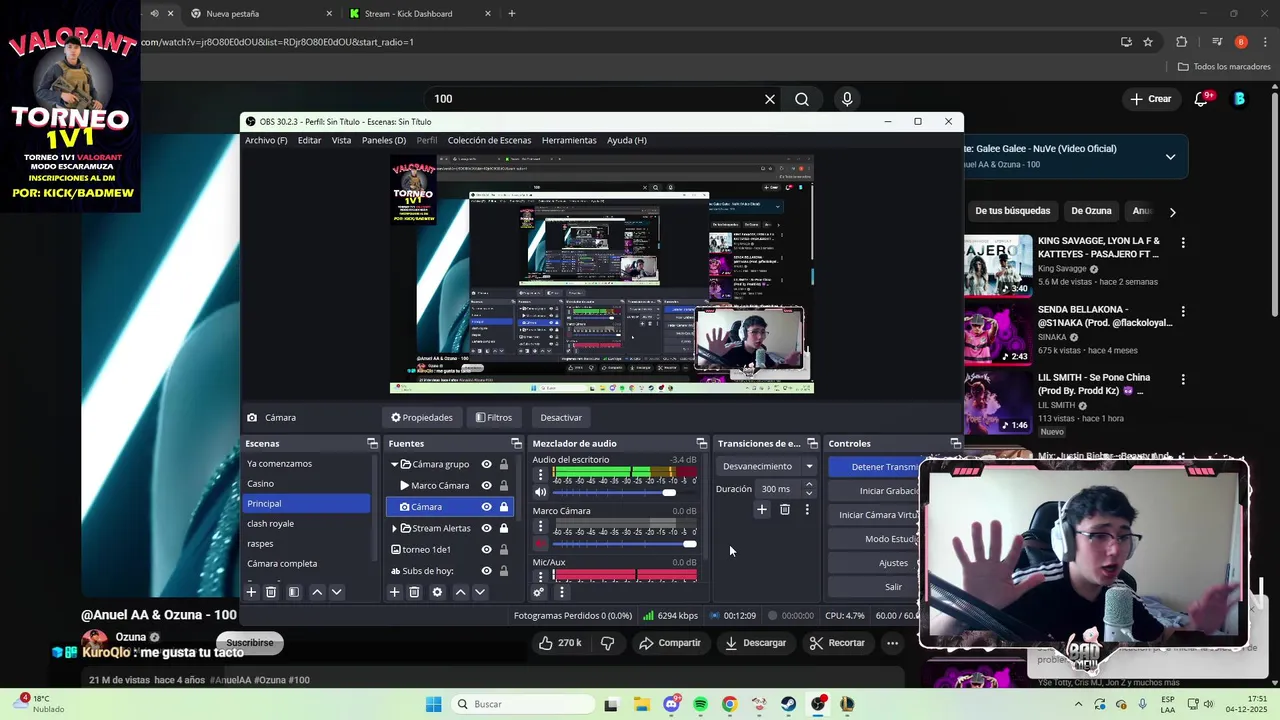The image size is (1280, 720).
Task: Undock the Fuentes panel icon
Action: coord(516,443)
